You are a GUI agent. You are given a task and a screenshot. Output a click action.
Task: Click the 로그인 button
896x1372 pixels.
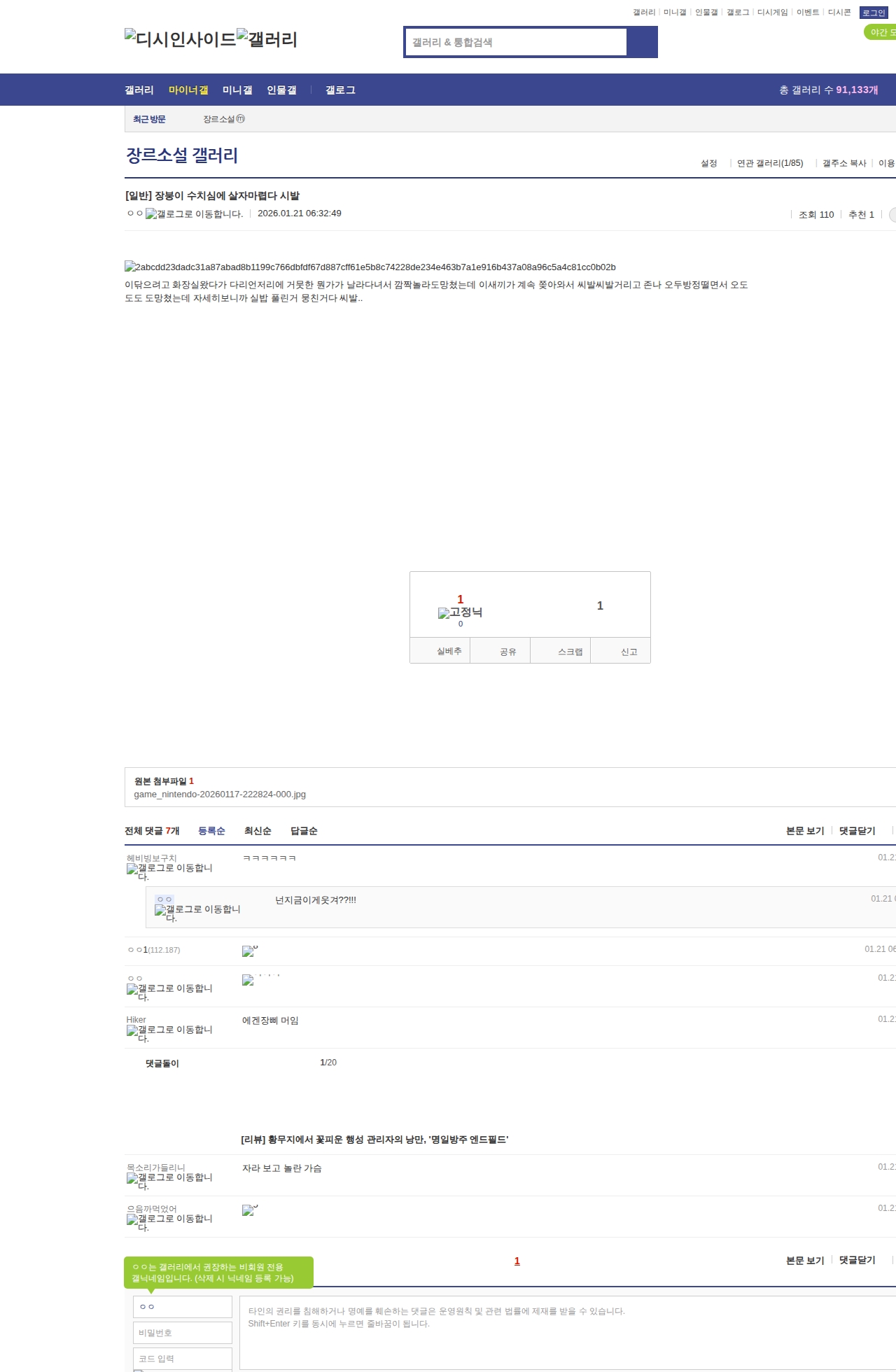[x=874, y=13]
